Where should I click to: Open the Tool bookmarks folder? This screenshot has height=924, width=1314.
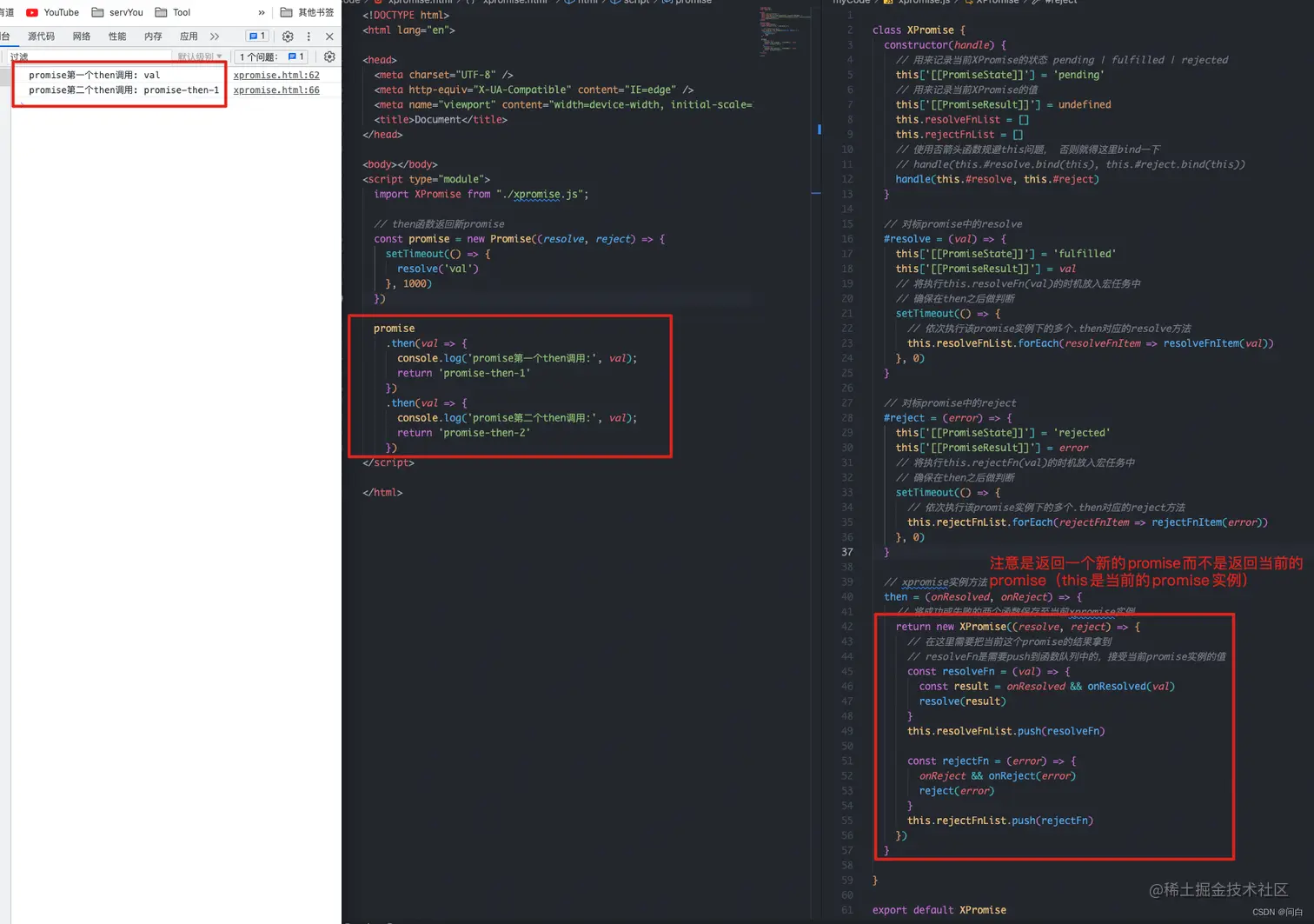click(173, 12)
